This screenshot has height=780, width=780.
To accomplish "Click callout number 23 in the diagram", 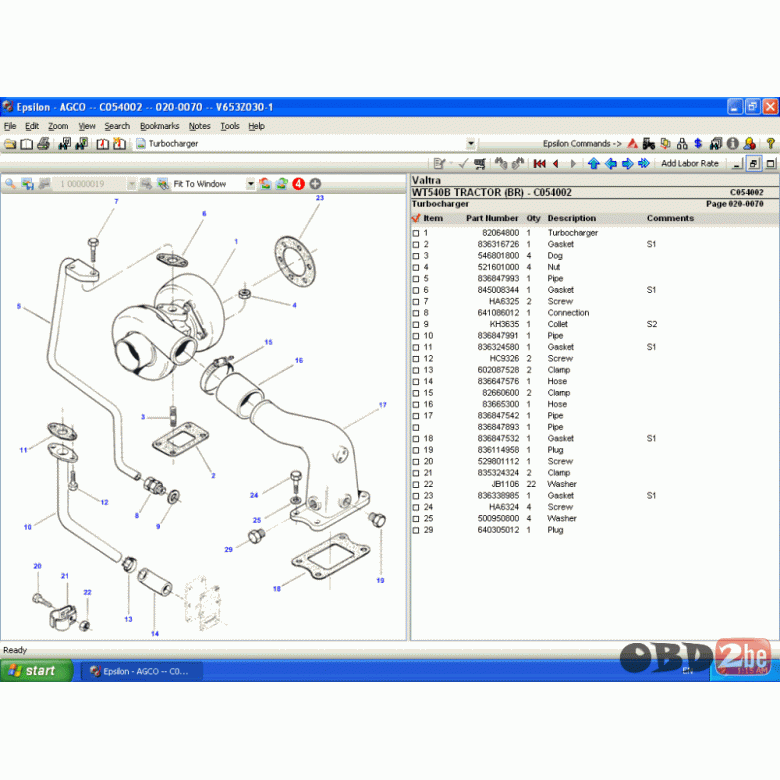I will (320, 198).
